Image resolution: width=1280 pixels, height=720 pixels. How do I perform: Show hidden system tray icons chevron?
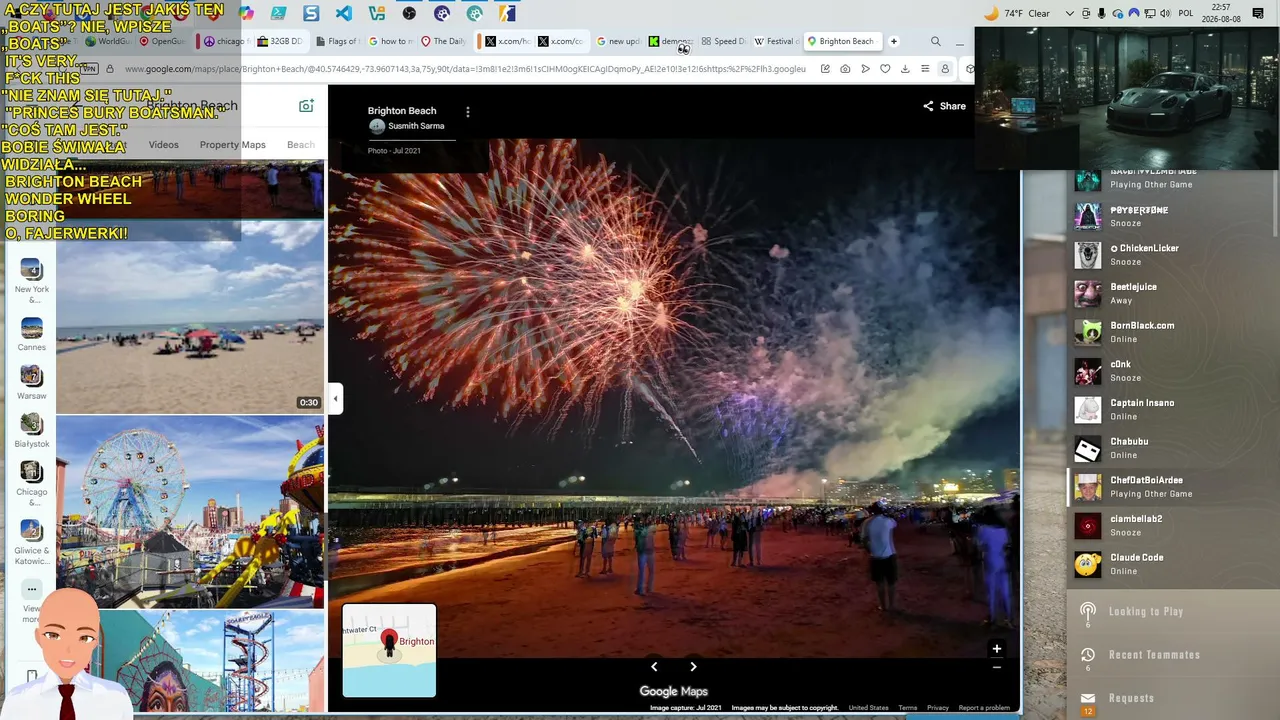coord(1070,13)
